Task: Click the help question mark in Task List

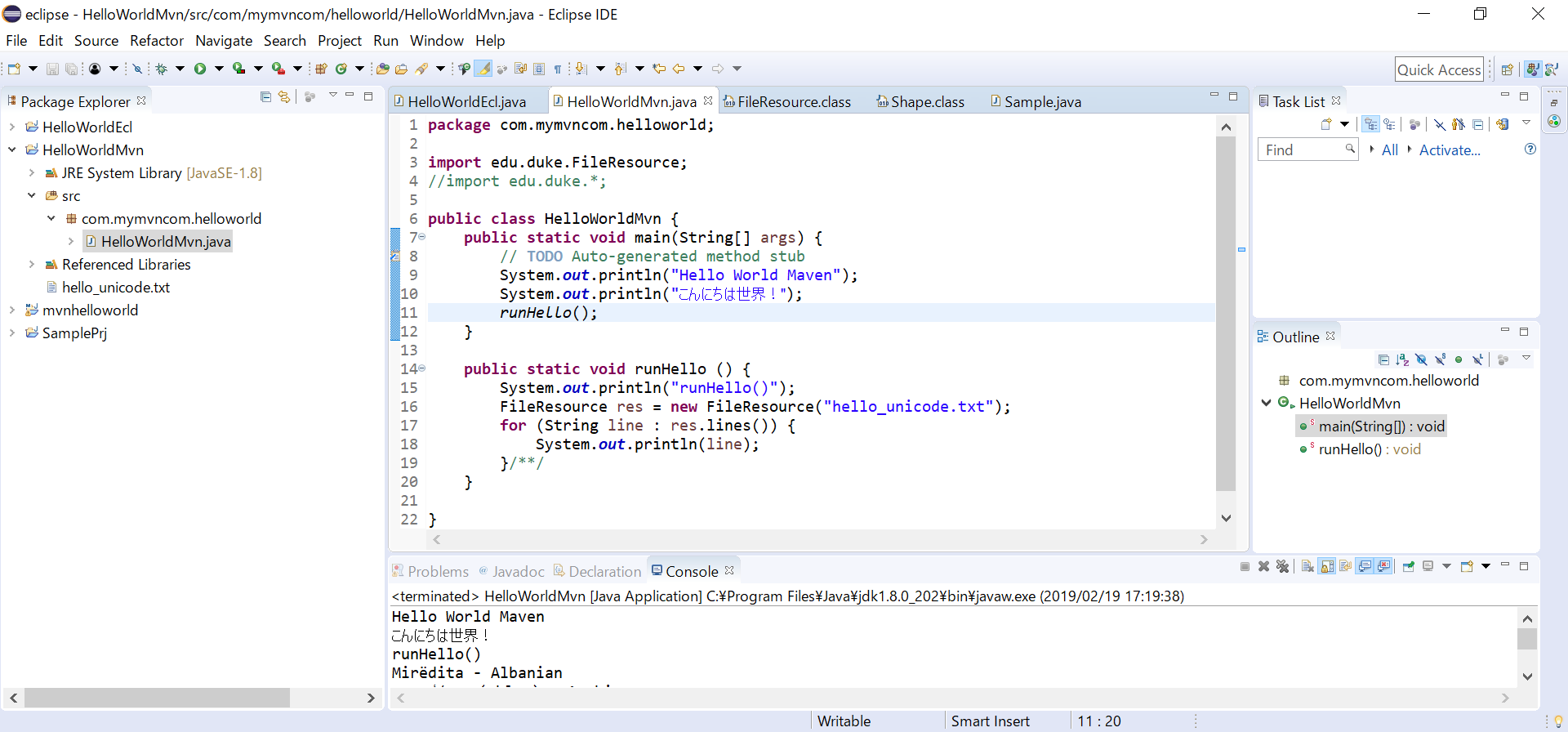Action: tap(1530, 149)
